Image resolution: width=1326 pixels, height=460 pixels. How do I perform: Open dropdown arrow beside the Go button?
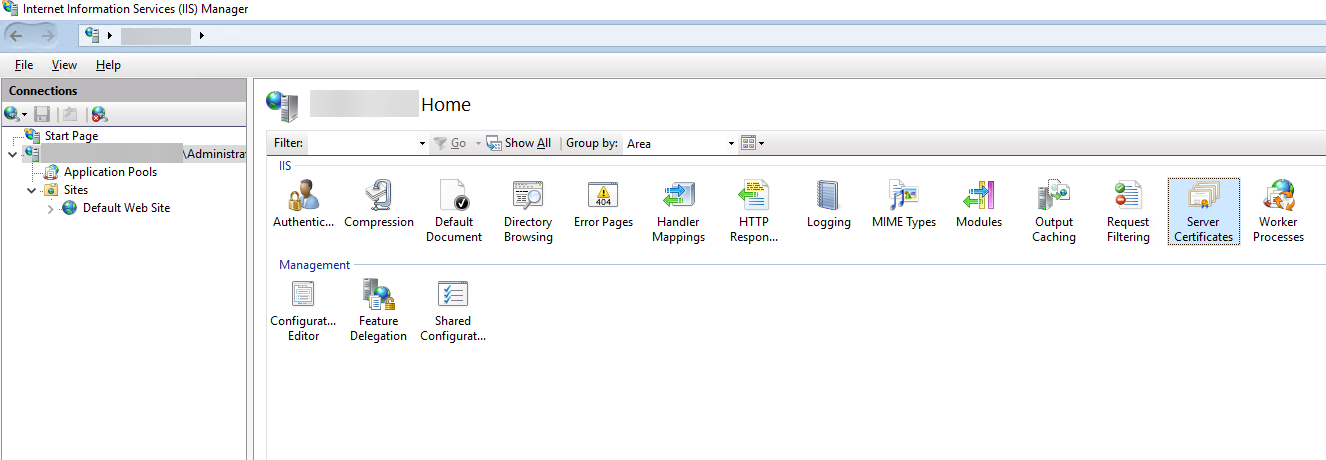tap(478, 143)
